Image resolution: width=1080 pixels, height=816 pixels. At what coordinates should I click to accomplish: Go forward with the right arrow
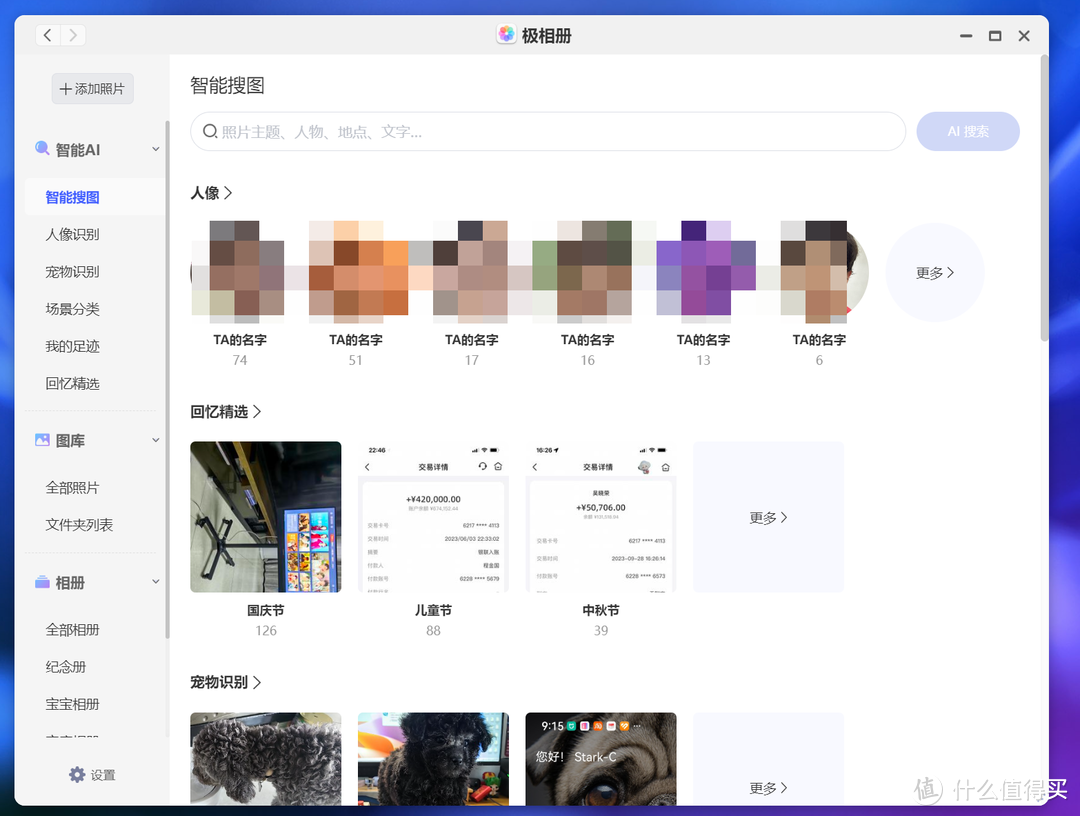[x=73, y=35]
